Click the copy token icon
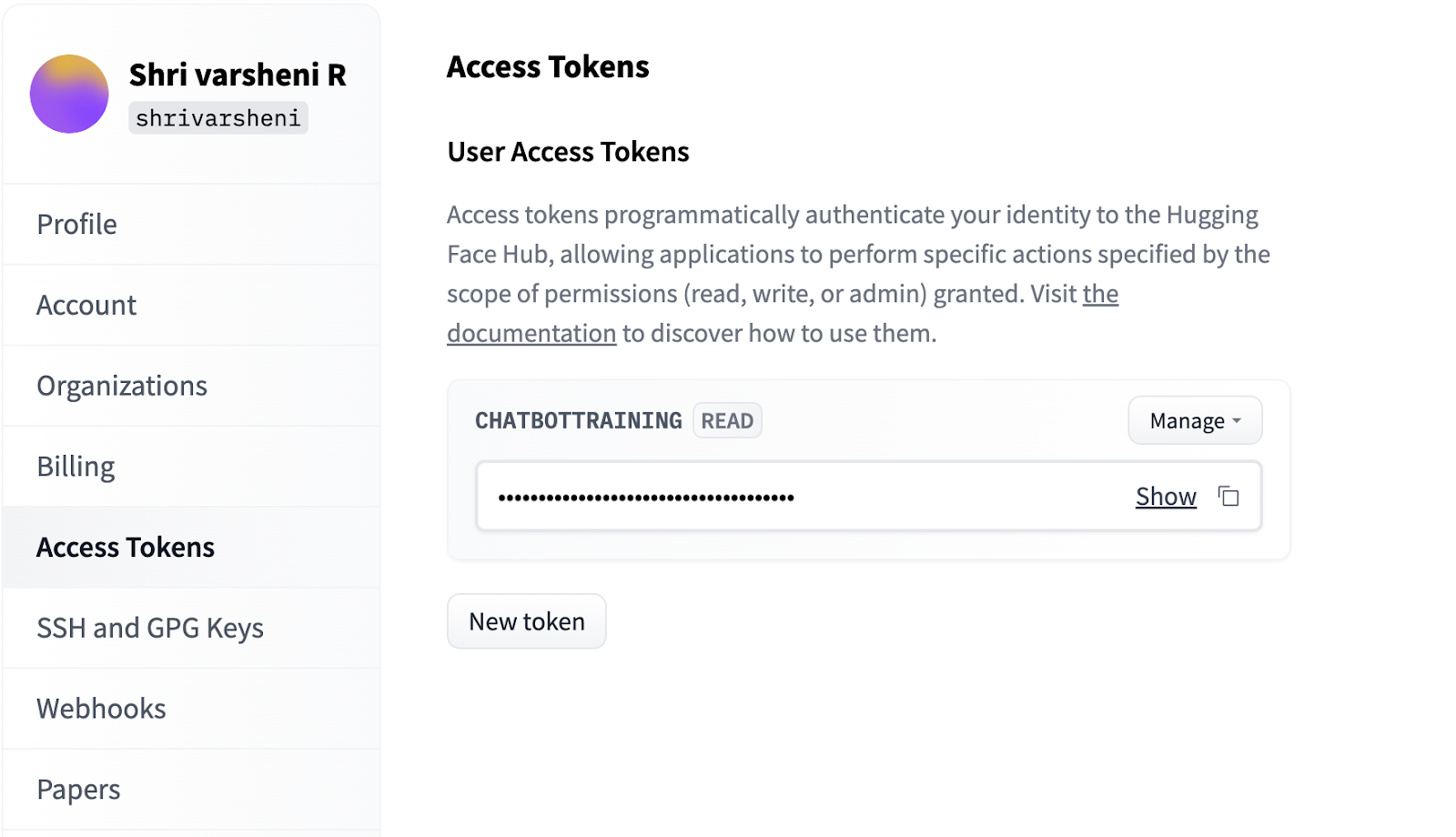Image resolution: width=1456 pixels, height=837 pixels. (1228, 497)
